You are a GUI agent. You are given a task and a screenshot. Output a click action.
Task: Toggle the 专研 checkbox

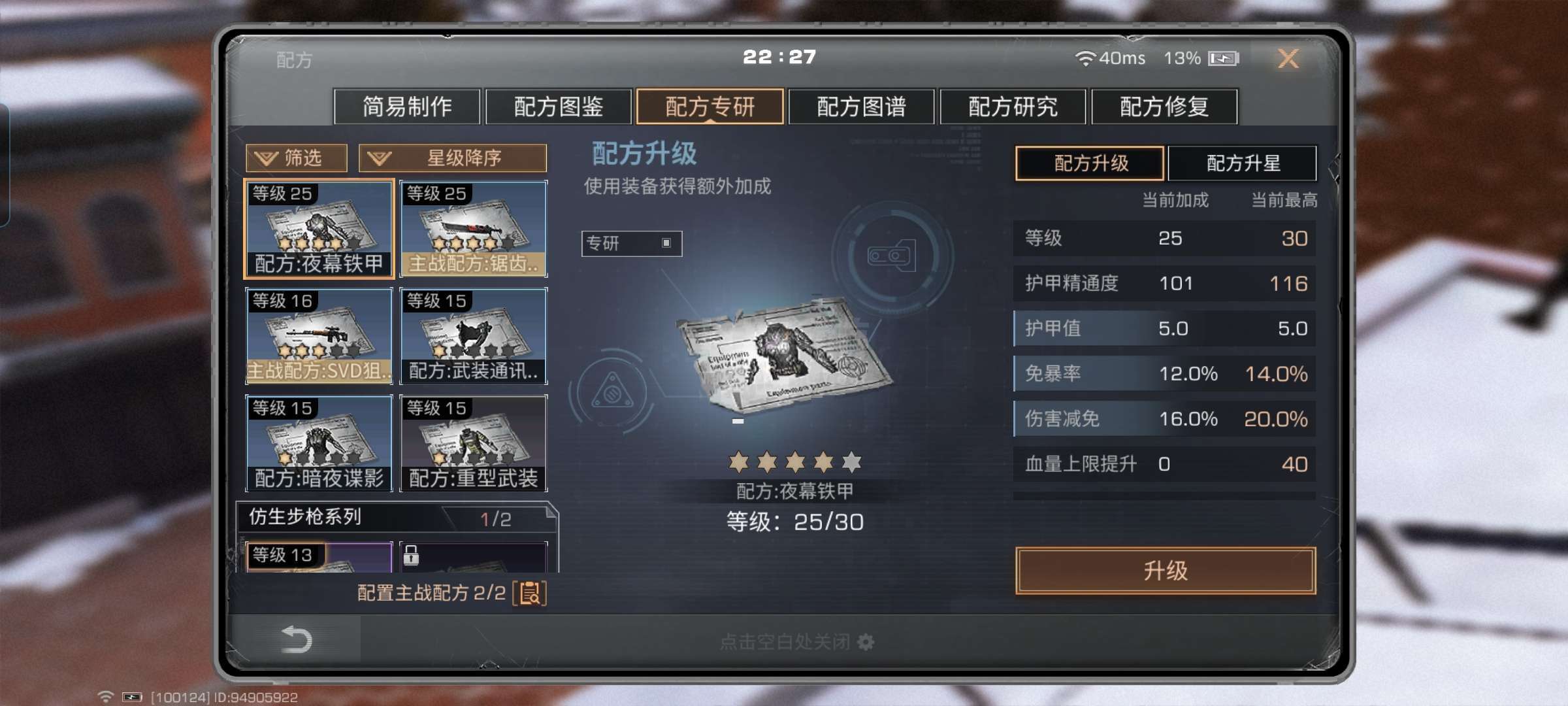click(666, 243)
